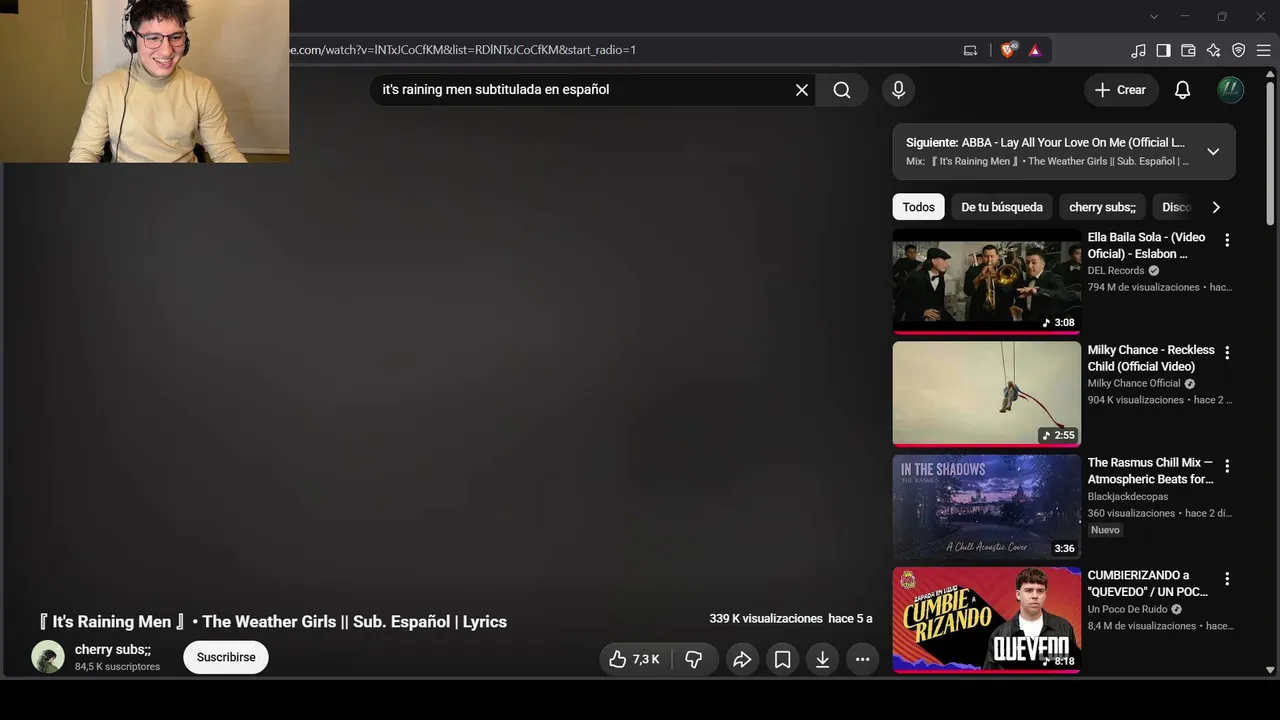The width and height of the screenshot is (1280, 720).
Task: Click the Crear button
Action: pyautogui.click(x=1121, y=90)
